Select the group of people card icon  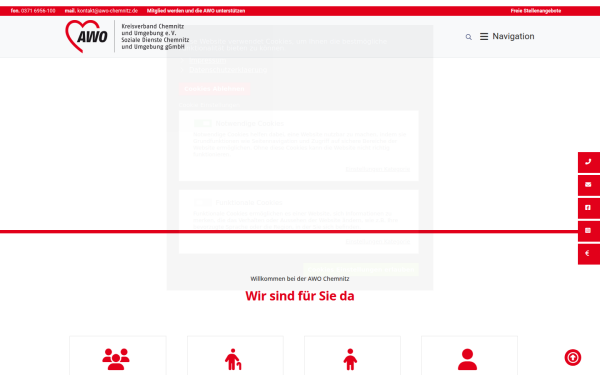pos(116,359)
